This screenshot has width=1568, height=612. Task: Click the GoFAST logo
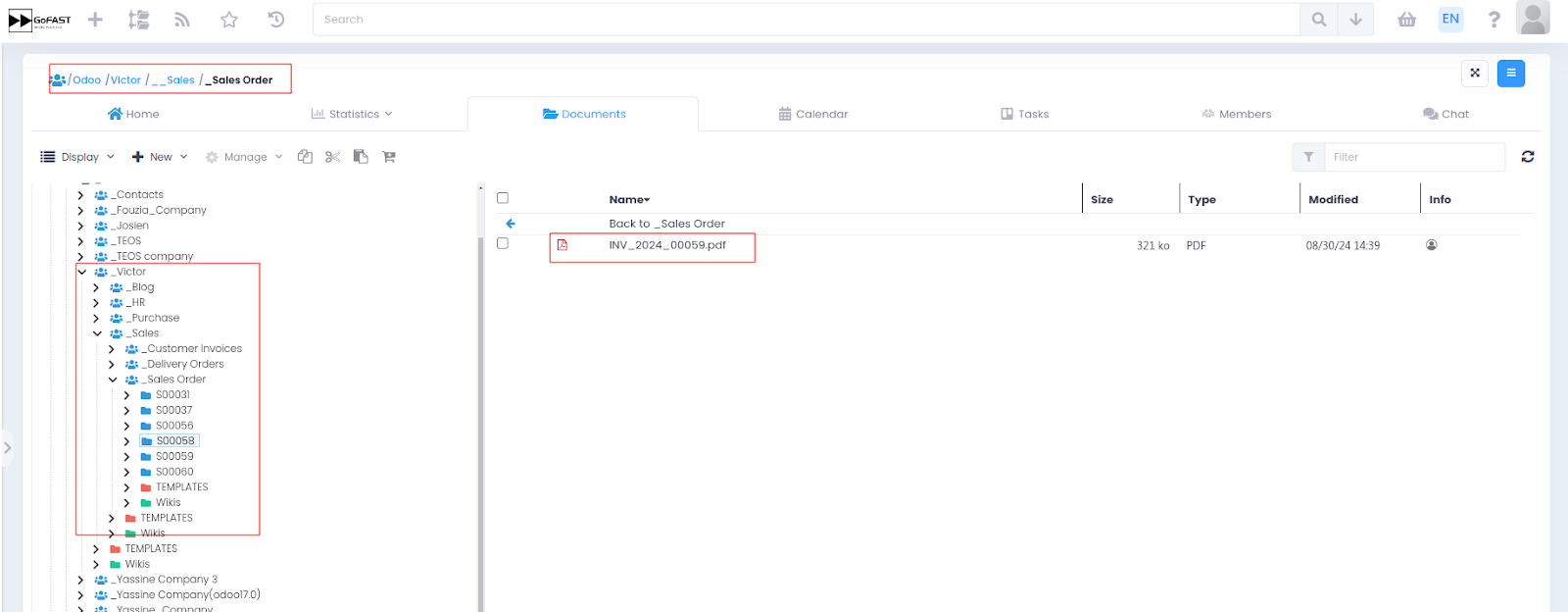(x=39, y=20)
